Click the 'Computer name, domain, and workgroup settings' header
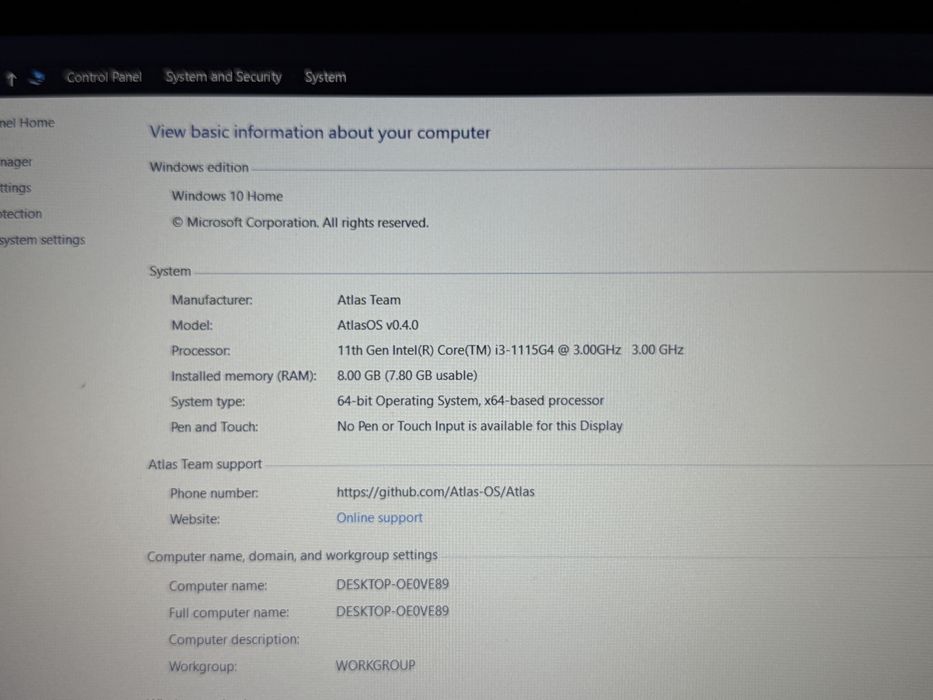 pos(292,556)
